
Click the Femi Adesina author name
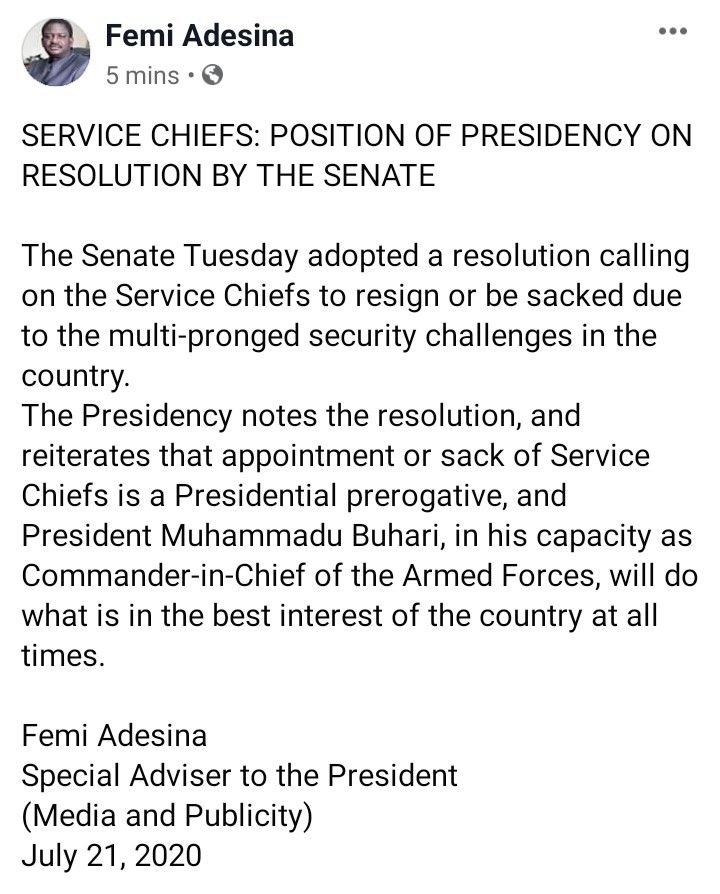tap(200, 36)
